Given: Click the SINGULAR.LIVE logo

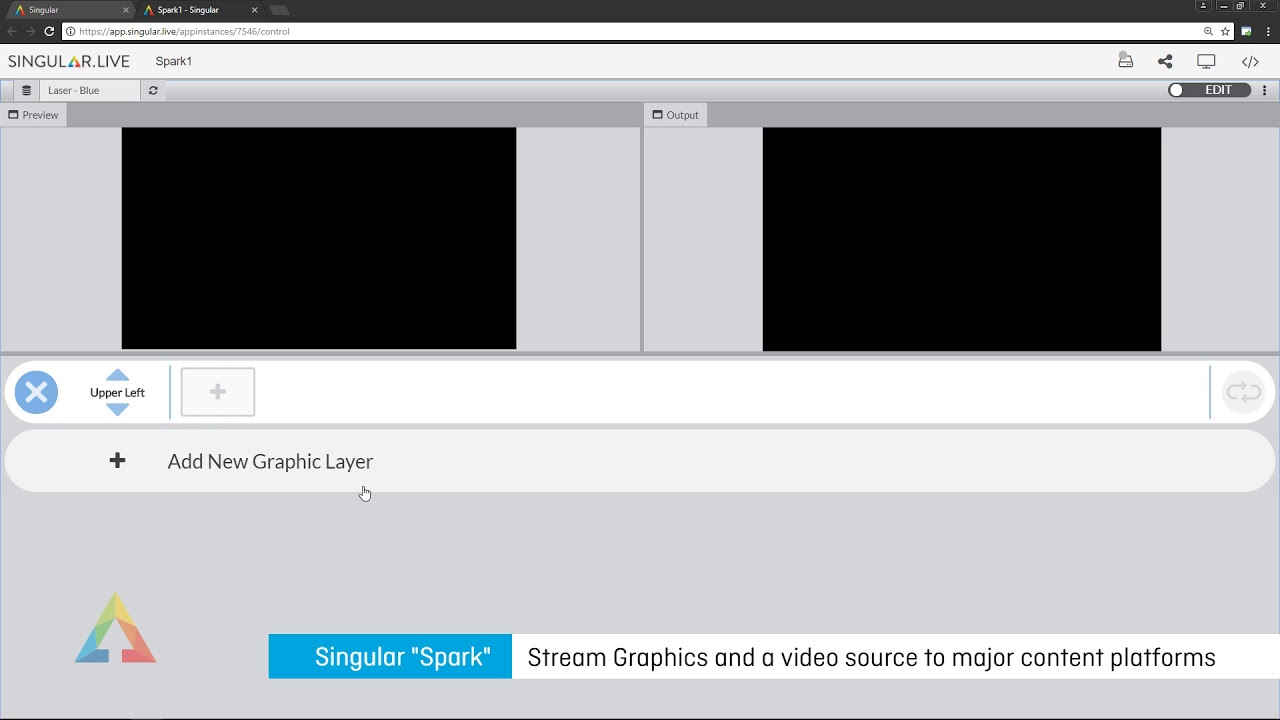Looking at the screenshot, I should (x=69, y=61).
